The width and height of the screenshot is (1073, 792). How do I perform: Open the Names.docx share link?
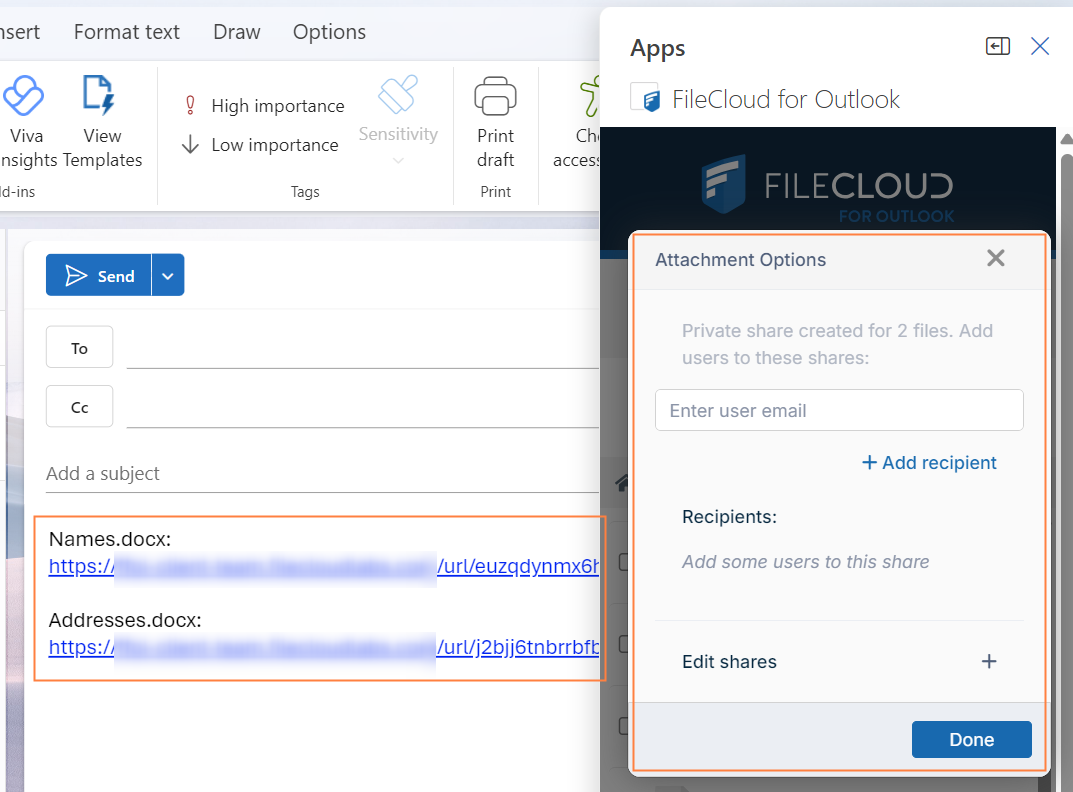pos(324,567)
